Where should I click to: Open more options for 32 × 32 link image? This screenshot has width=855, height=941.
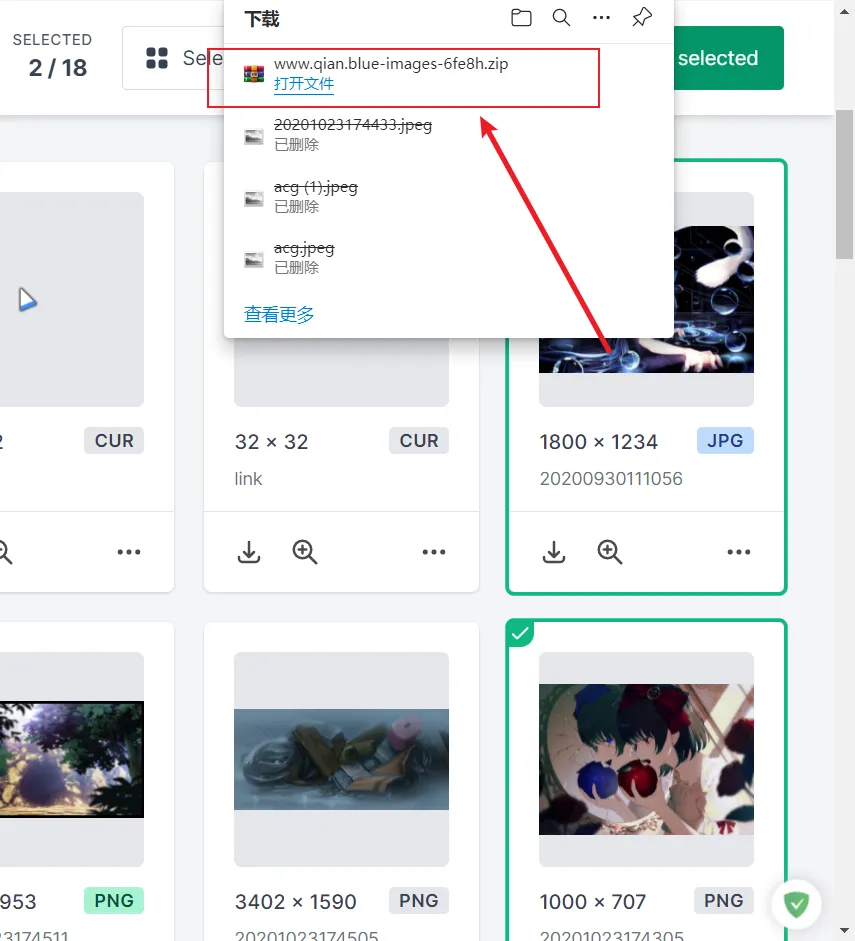coord(434,552)
